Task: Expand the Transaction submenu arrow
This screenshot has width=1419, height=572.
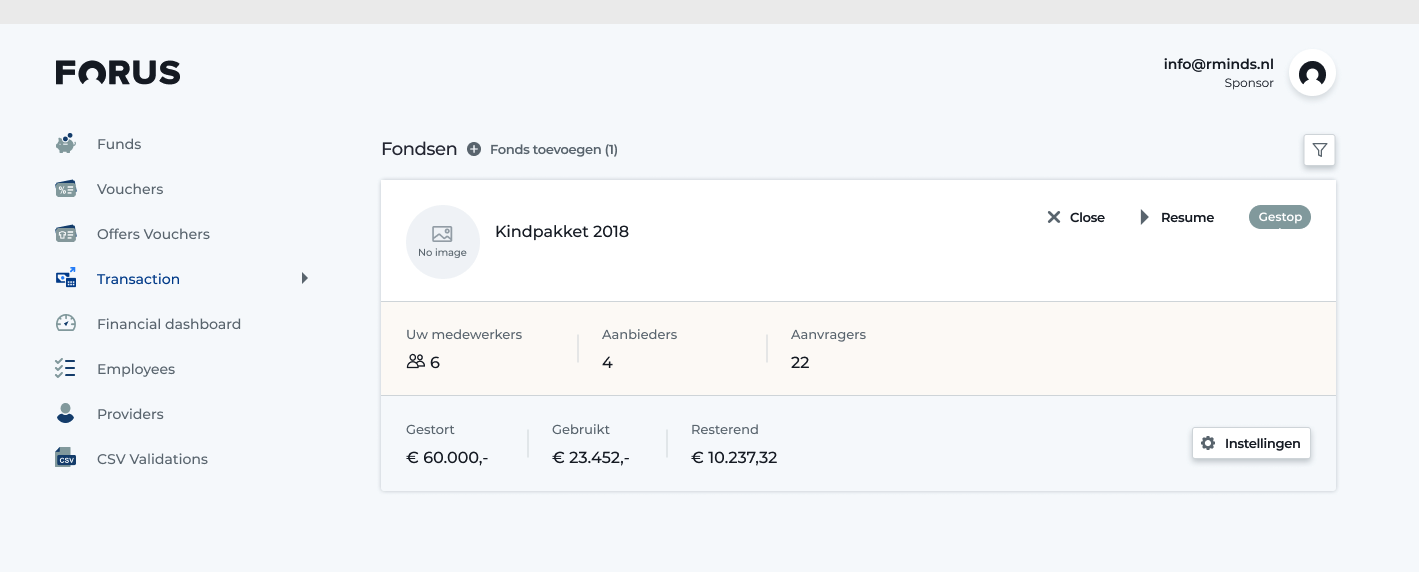Action: (305, 278)
